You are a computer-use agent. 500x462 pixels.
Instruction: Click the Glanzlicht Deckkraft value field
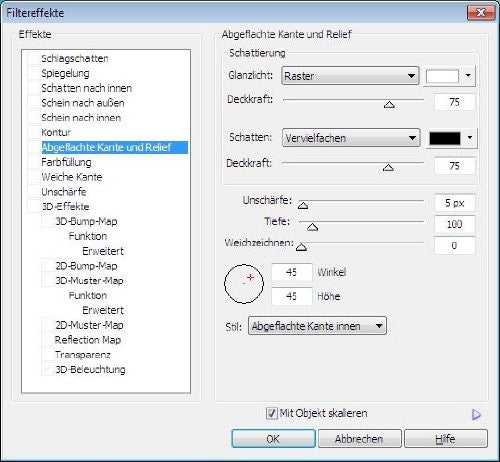455,102
